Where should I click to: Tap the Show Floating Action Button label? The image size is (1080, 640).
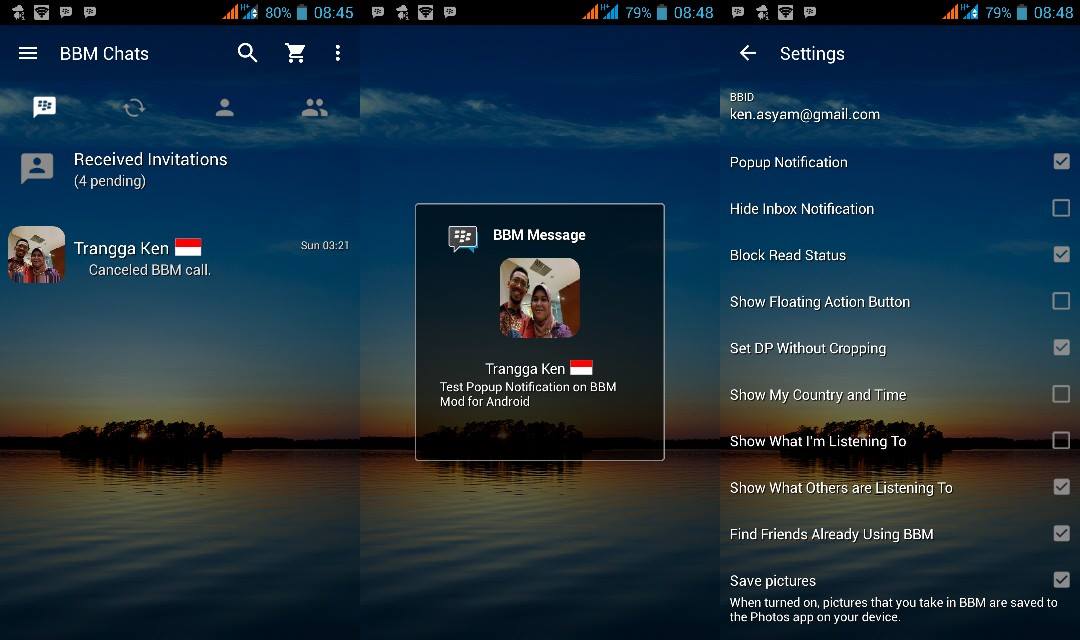coord(820,302)
